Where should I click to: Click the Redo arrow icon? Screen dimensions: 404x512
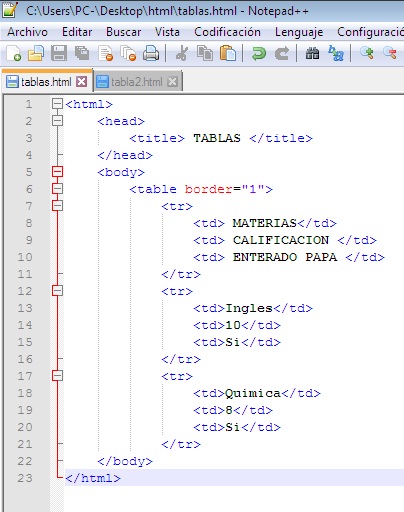pyautogui.click(x=282, y=53)
